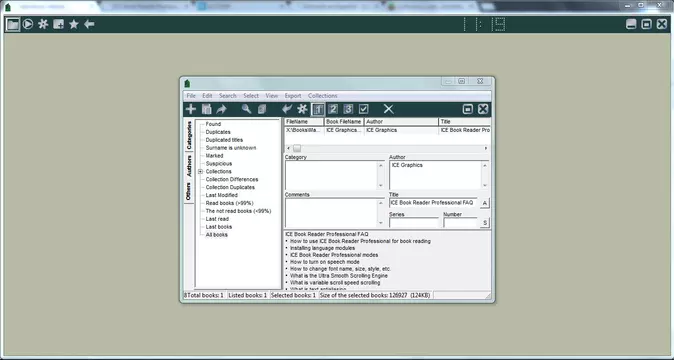The width and height of the screenshot is (674, 360).
Task: Select Last read tree item
Action: pos(217,219)
